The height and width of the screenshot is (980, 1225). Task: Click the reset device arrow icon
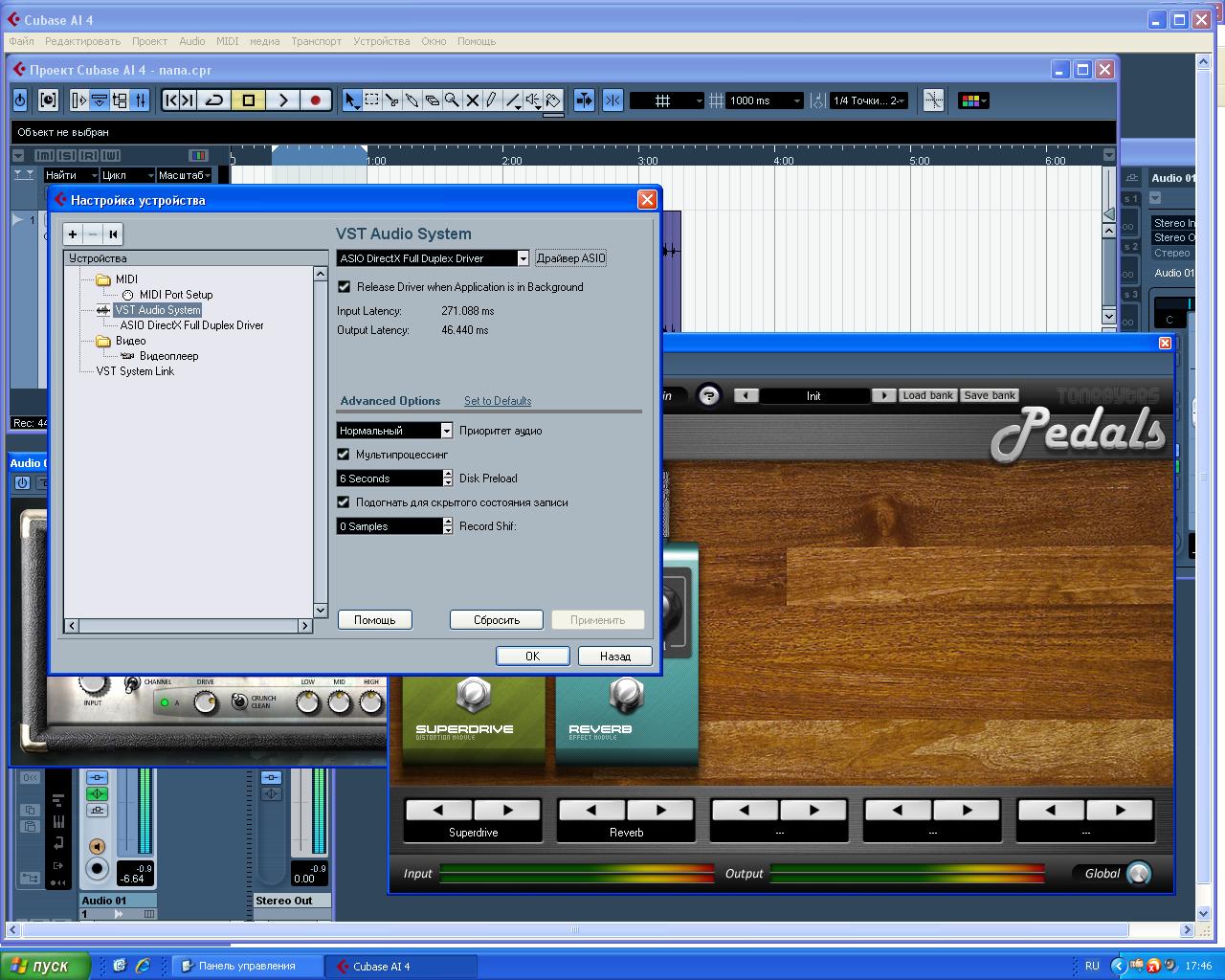pyautogui.click(x=113, y=234)
